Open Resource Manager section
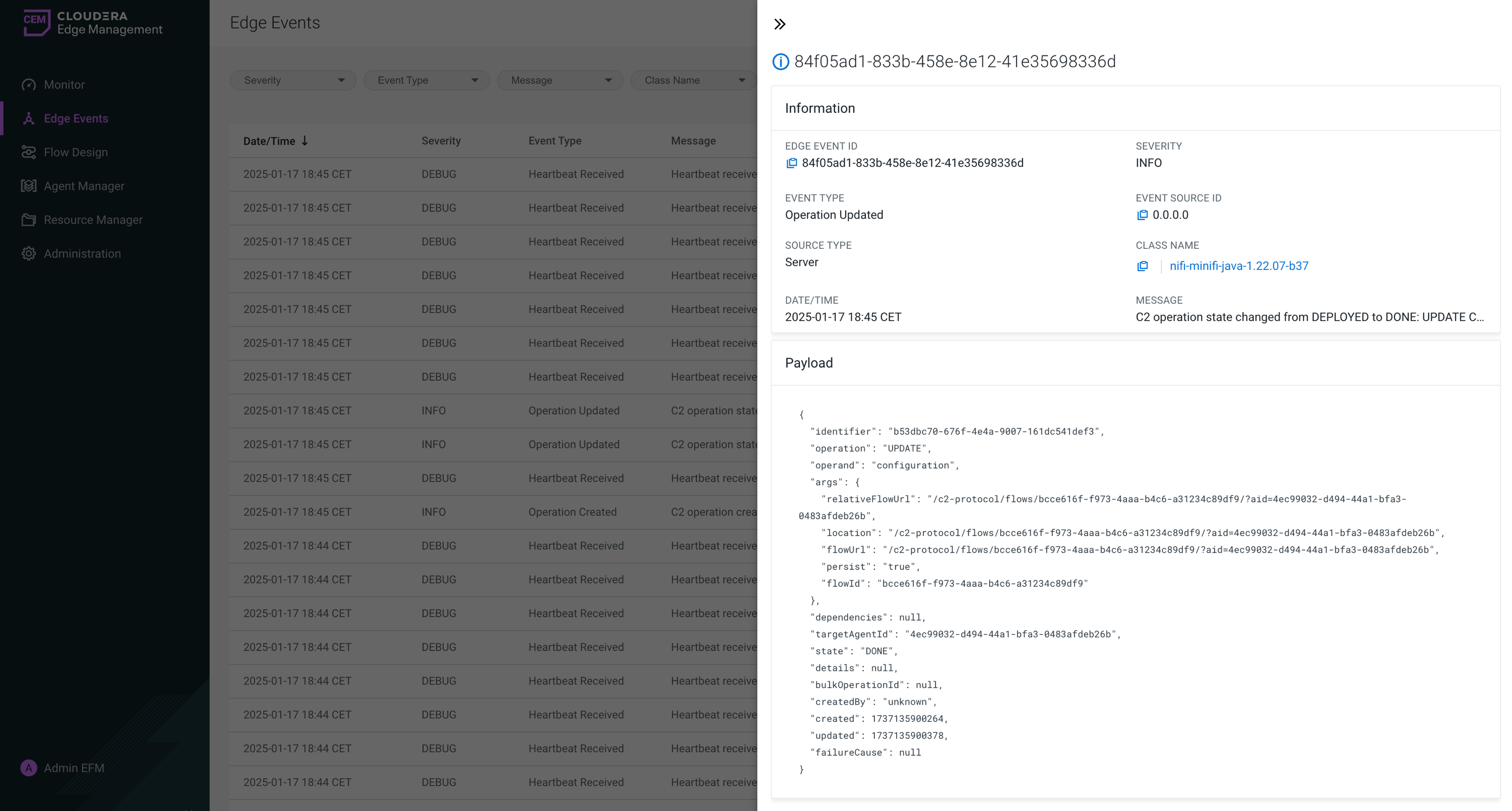 (93, 220)
